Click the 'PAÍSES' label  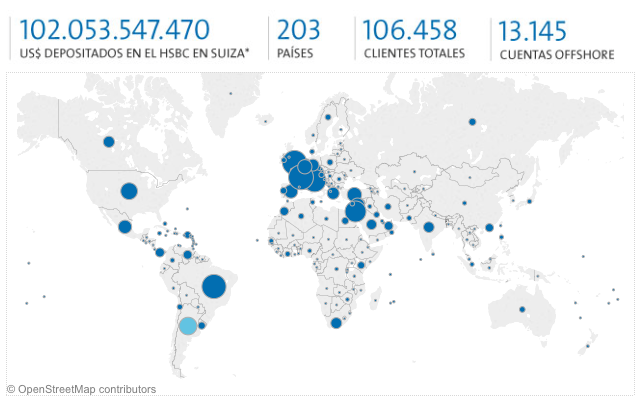click(295, 53)
